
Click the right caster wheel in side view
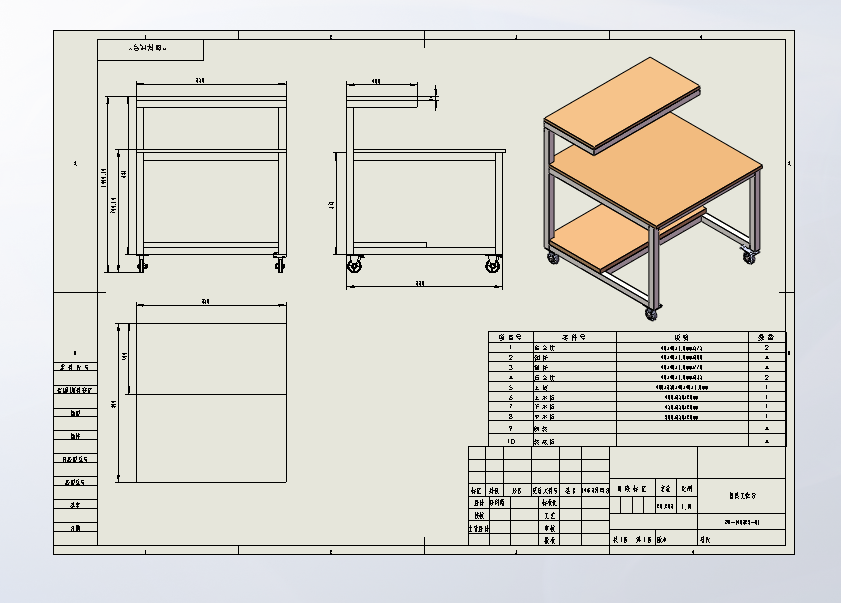(493, 264)
